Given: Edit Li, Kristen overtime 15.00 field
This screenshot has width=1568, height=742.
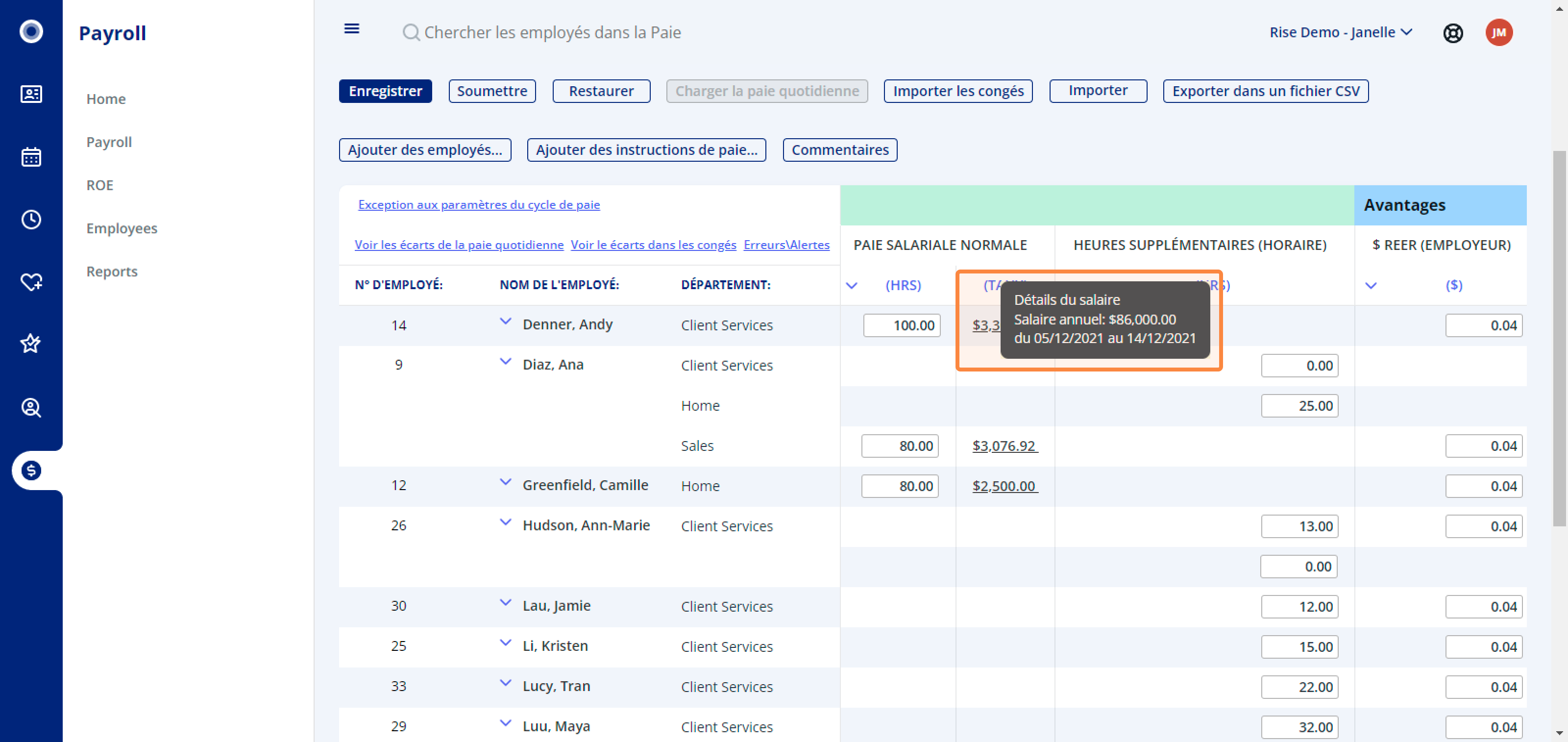Looking at the screenshot, I should (x=1299, y=646).
